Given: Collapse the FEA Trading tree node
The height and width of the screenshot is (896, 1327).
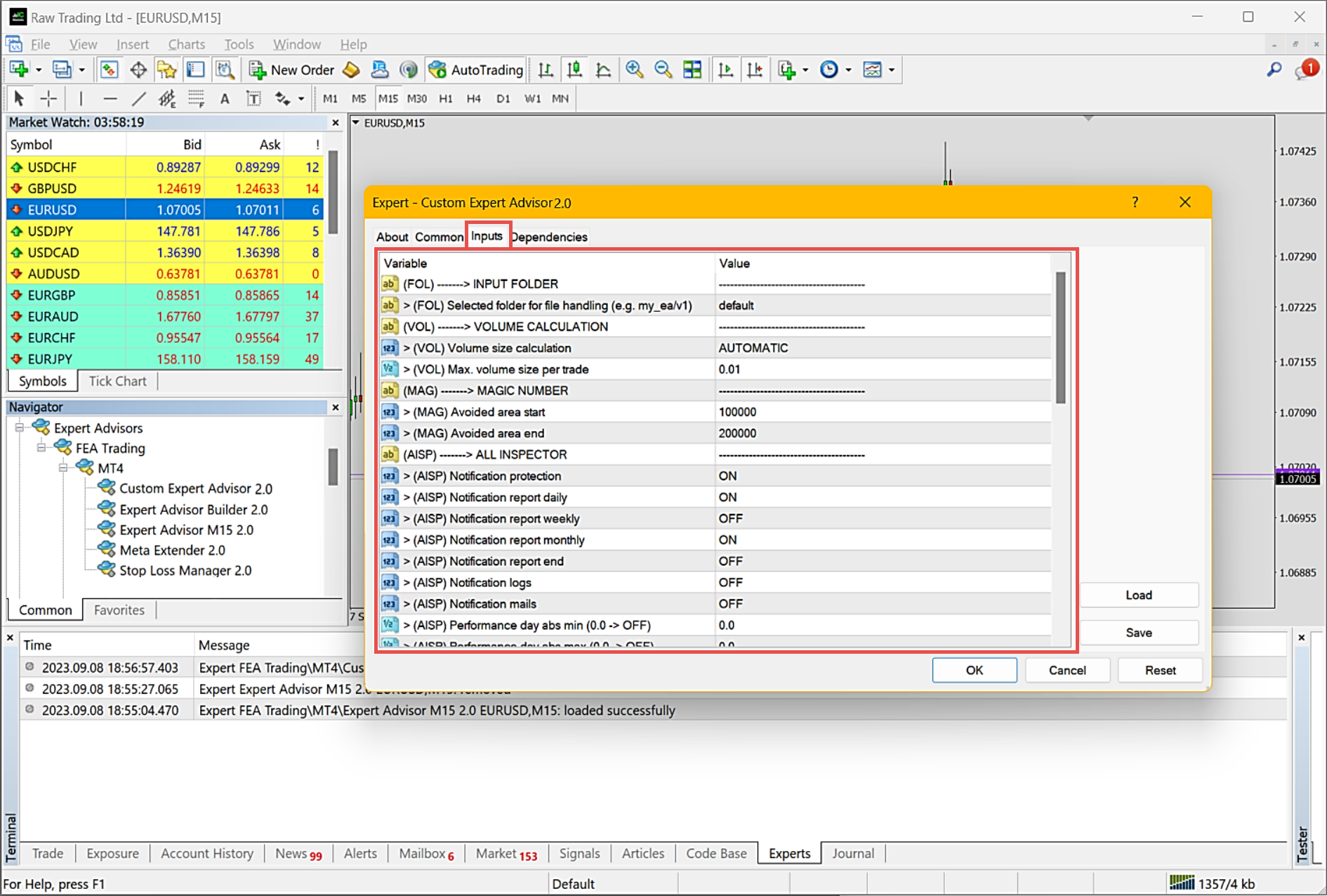Looking at the screenshot, I should 41,448.
